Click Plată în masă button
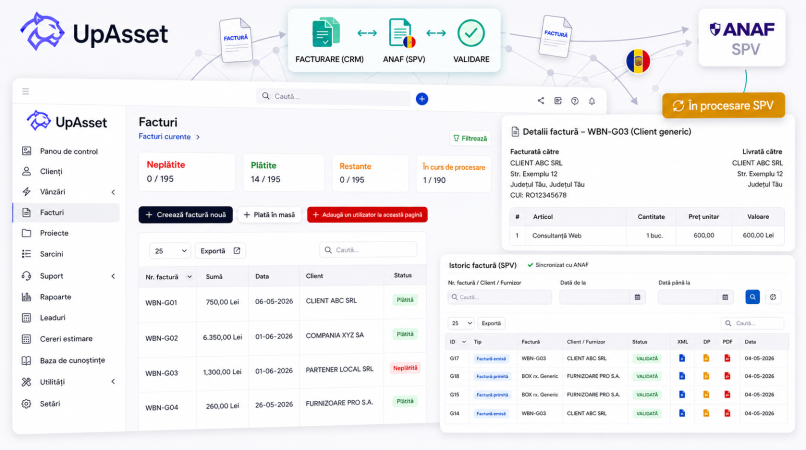The image size is (806, 450). [x=269, y=214]
